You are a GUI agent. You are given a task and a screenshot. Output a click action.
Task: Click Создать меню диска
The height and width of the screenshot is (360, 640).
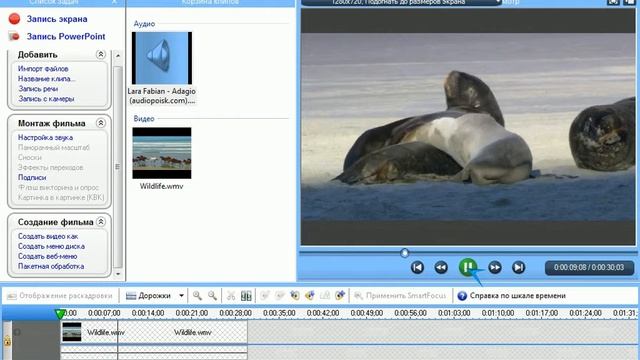click(x=51, y=246)
